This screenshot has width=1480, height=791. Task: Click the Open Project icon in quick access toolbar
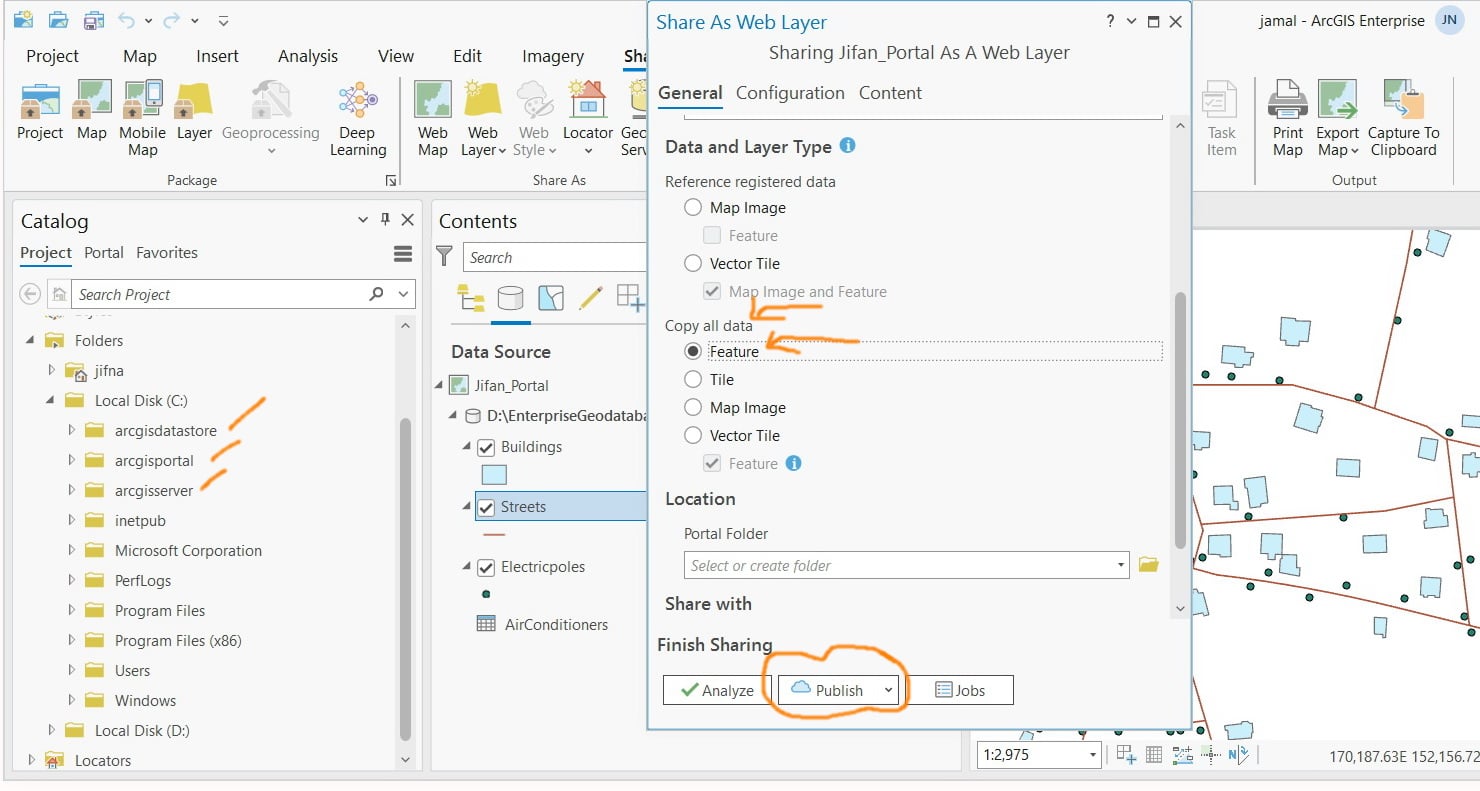click(59, 20)
